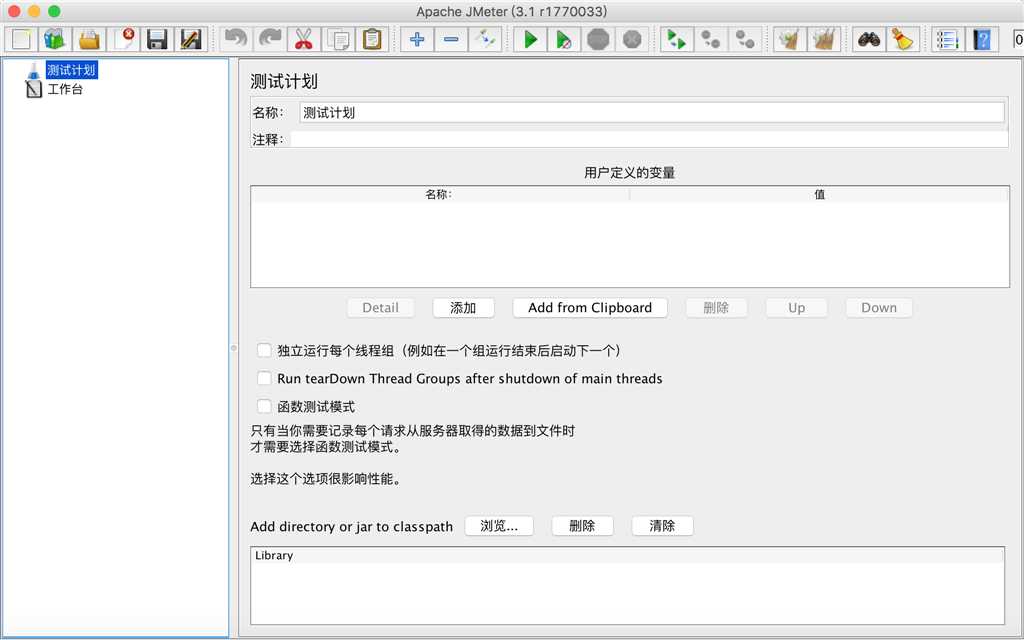Open the Templates icon in the toolbar
Viewport: 1024px width, 640px height.
click(x=55, y=39)
